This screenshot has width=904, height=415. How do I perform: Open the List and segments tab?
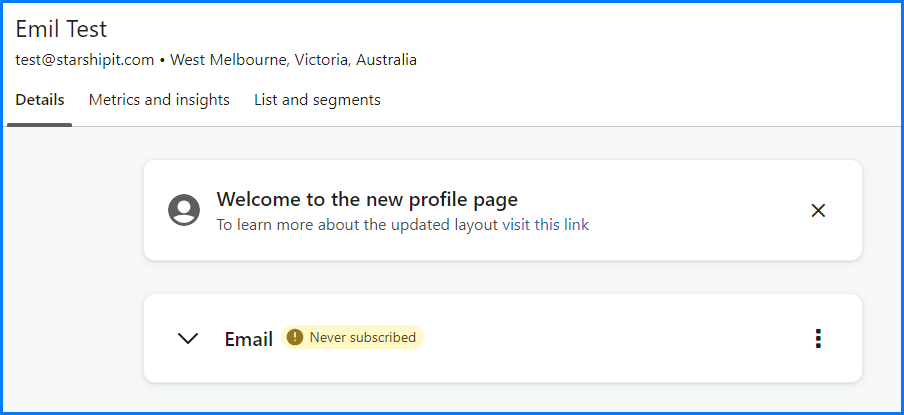[x=317, y=100]
